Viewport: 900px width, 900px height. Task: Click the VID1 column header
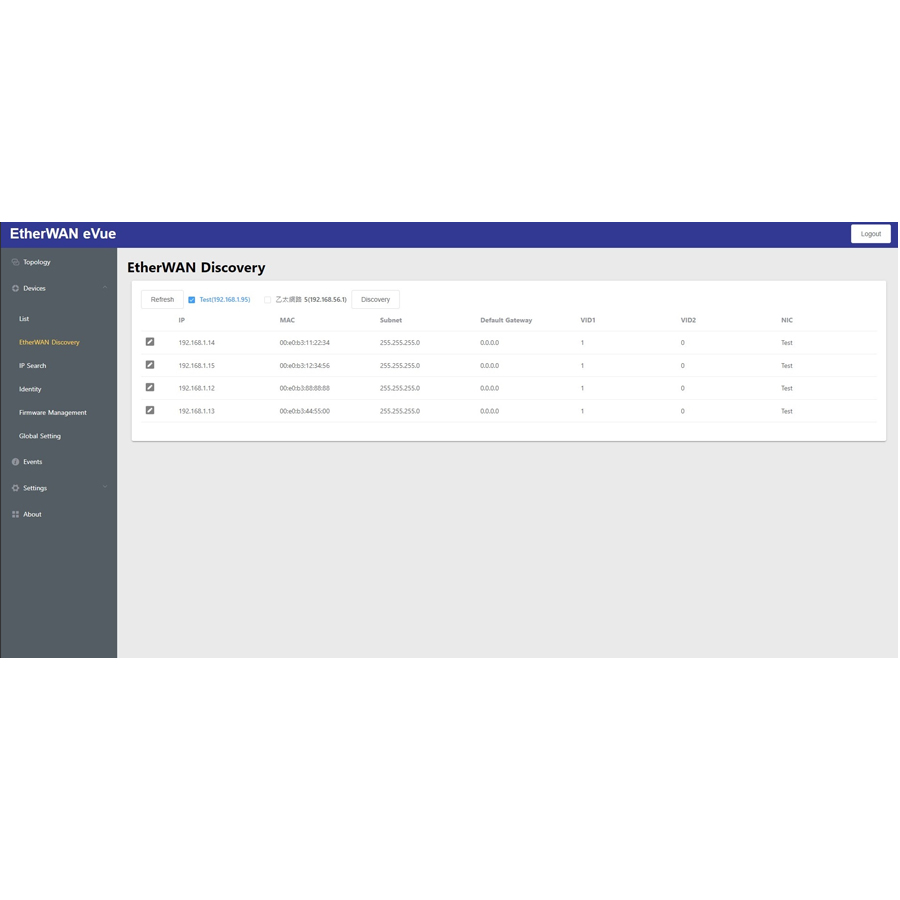pos(588,320)
